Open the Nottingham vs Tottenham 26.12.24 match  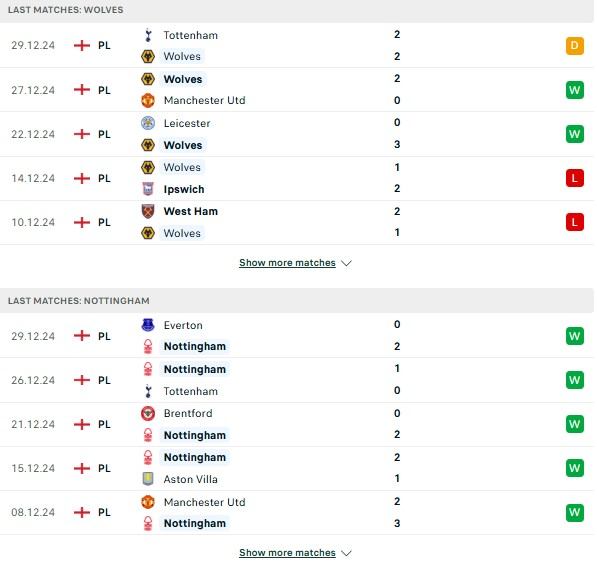297,380
